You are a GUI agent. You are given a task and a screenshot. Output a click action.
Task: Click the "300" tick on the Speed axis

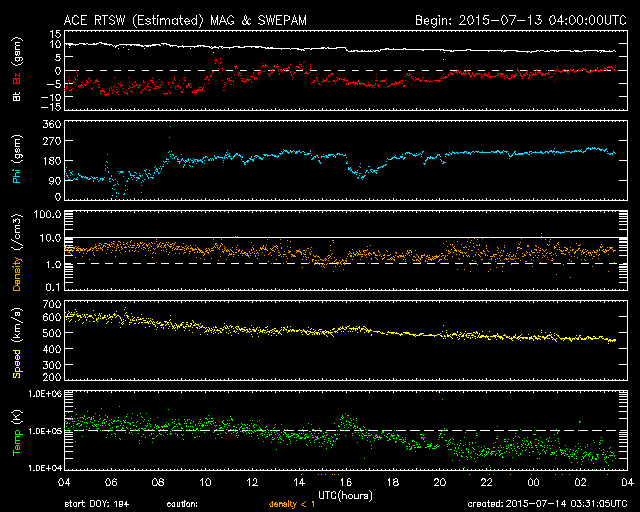[x=52, y=365]
